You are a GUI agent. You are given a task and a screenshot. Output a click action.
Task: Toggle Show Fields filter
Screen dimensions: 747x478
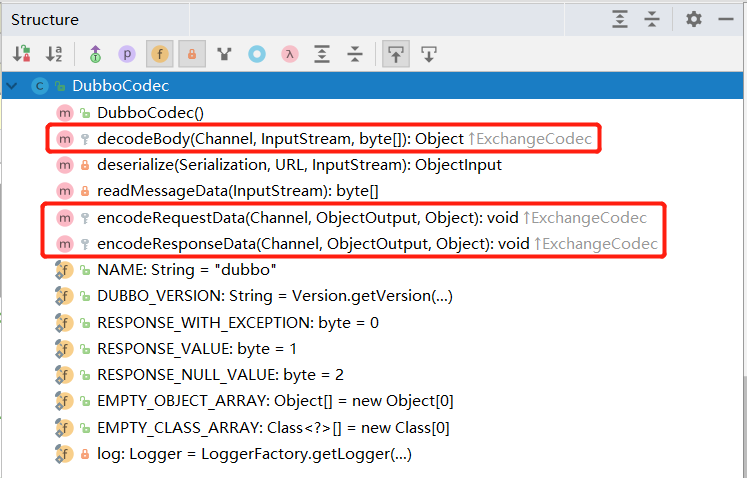(x=160, y=54)
